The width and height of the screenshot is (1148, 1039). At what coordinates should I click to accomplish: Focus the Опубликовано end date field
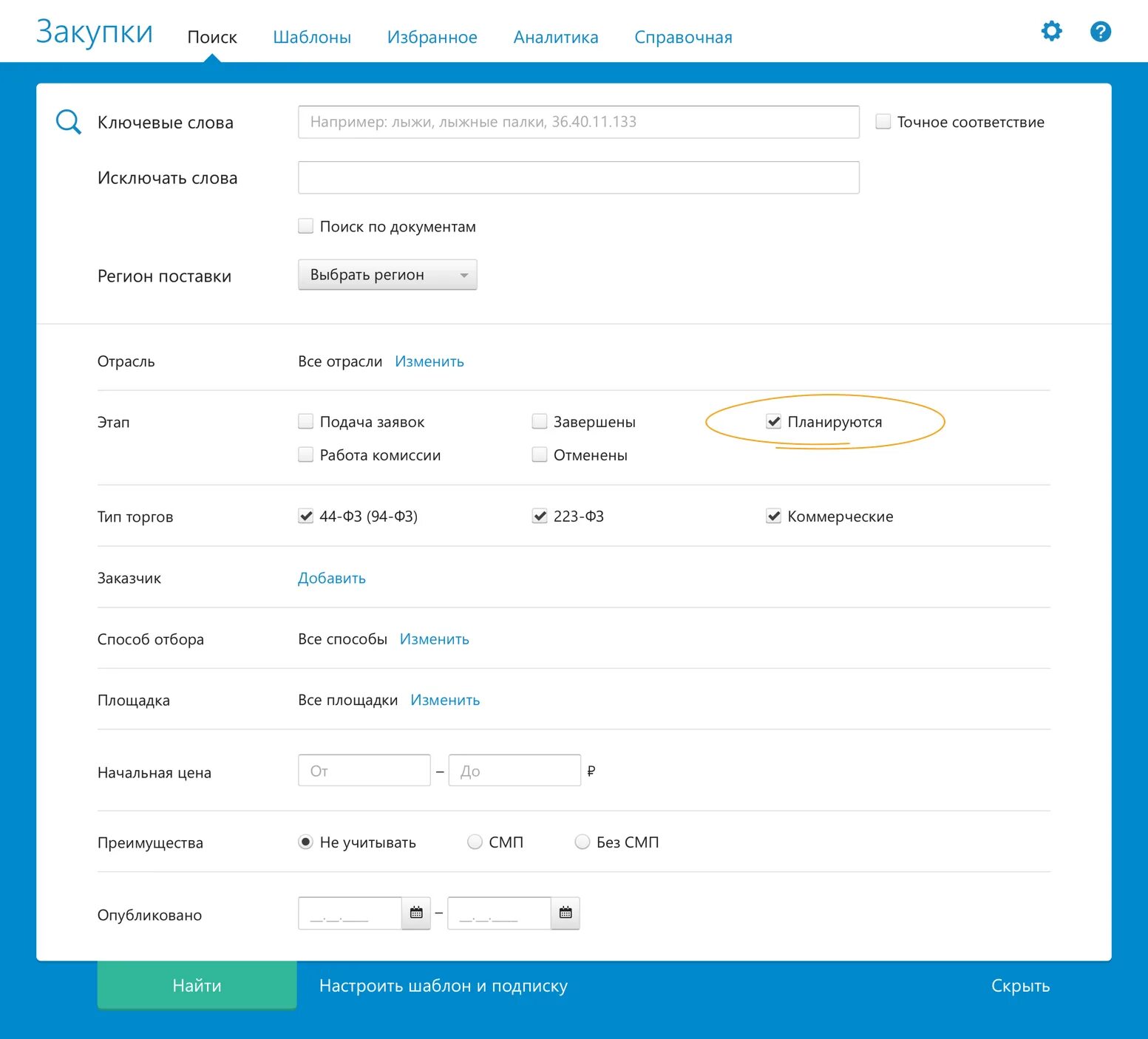point(499,913)
